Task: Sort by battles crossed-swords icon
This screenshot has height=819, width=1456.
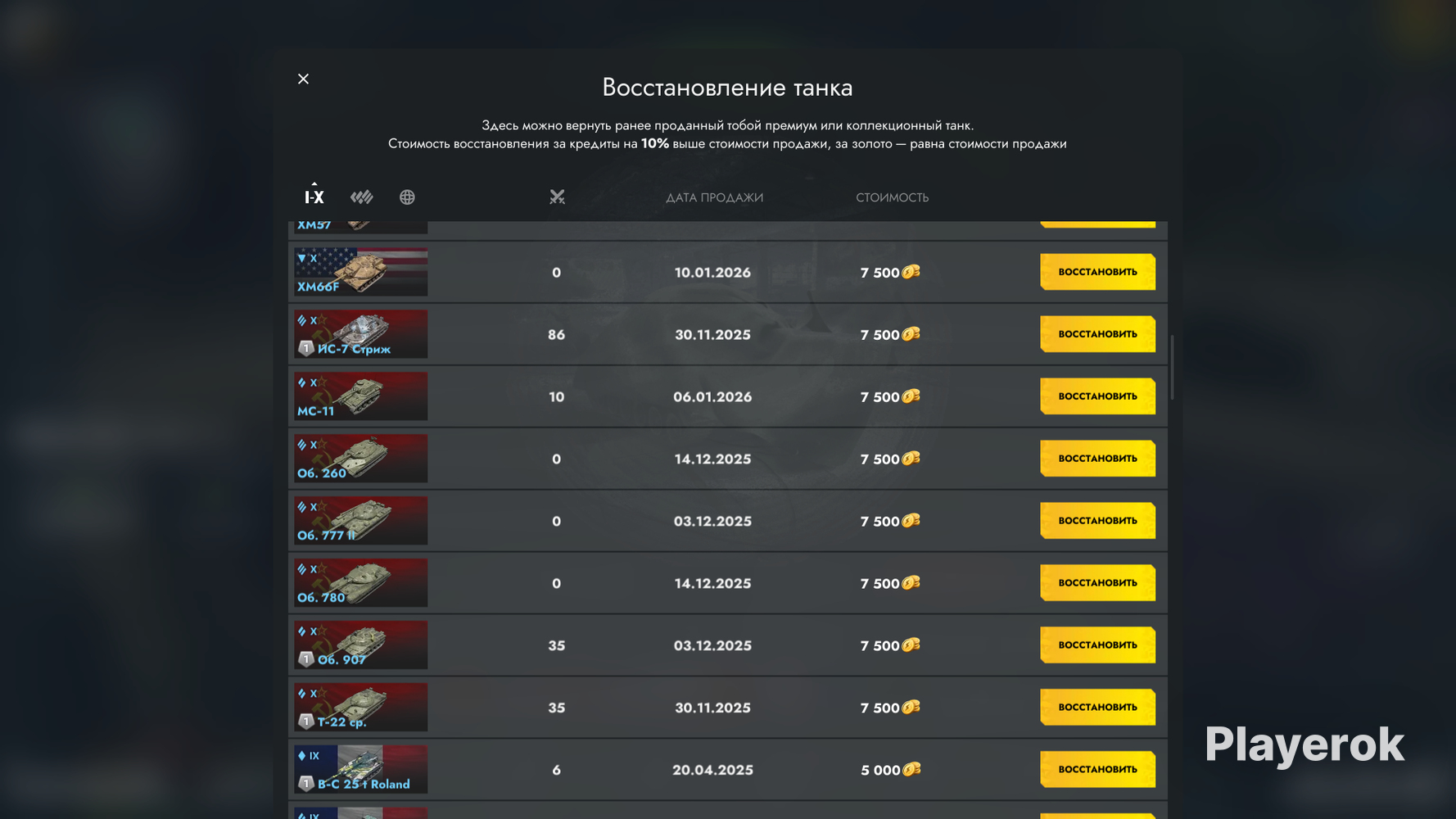Action: (x=557, y=197)
